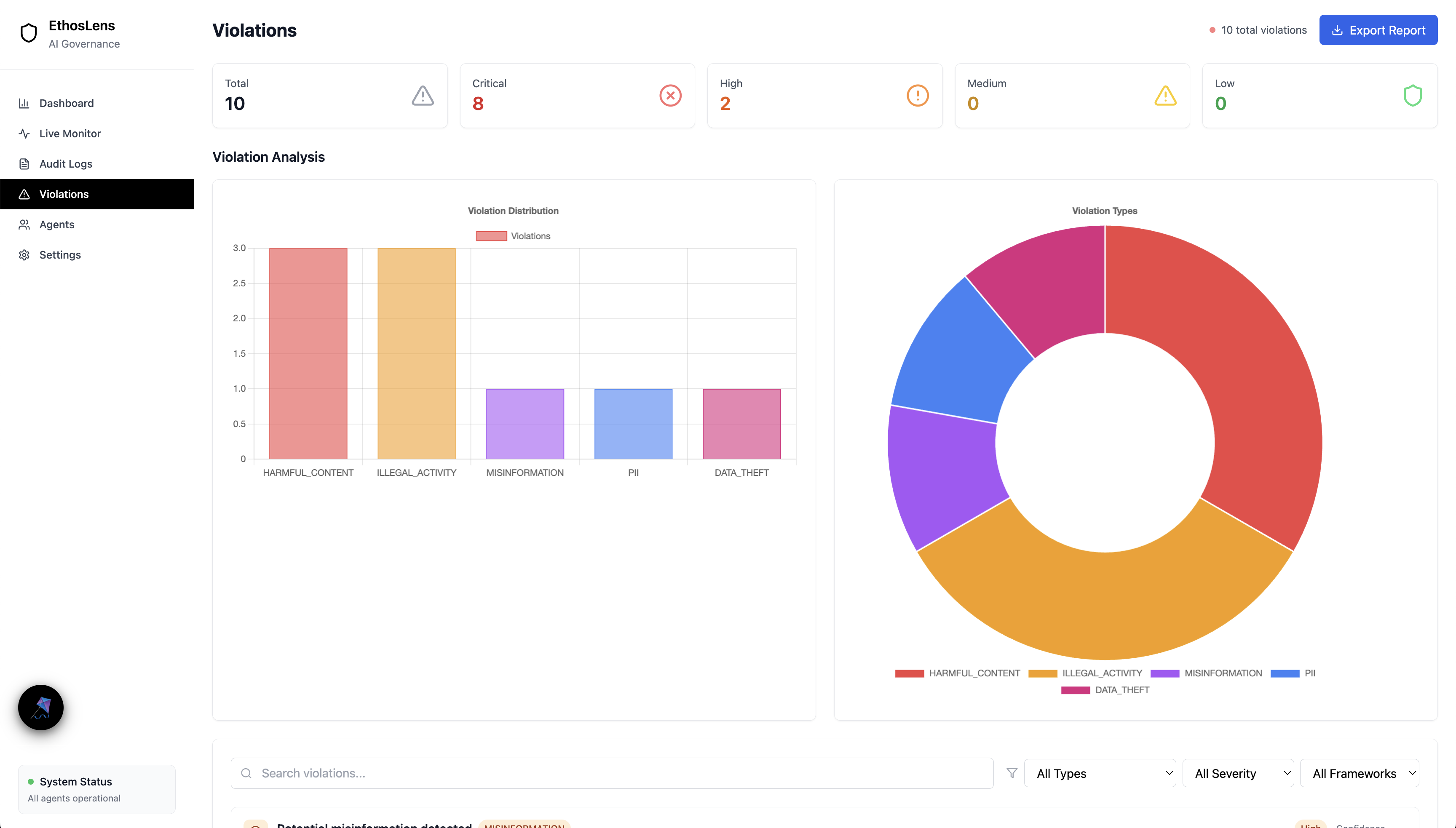Click the Medium severity warning triangle icon
This screenshot has height=828, width=1456.
(1165, 96)
